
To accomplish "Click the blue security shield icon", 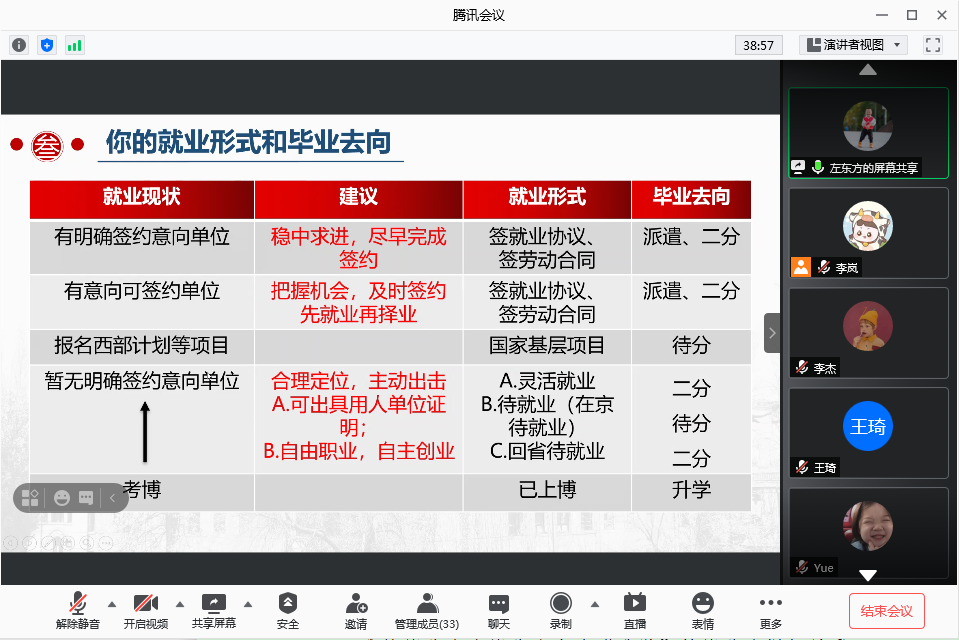I will click(47, 45).
